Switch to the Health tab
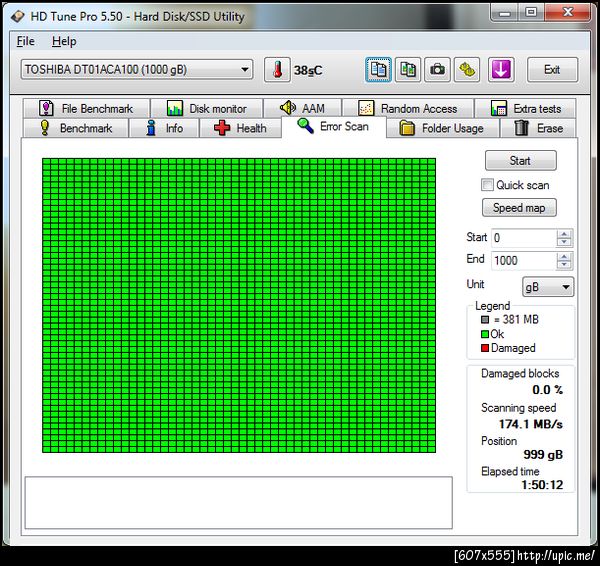Image resolution: width=600 pixels, height=566 pixels. (240, 128)
